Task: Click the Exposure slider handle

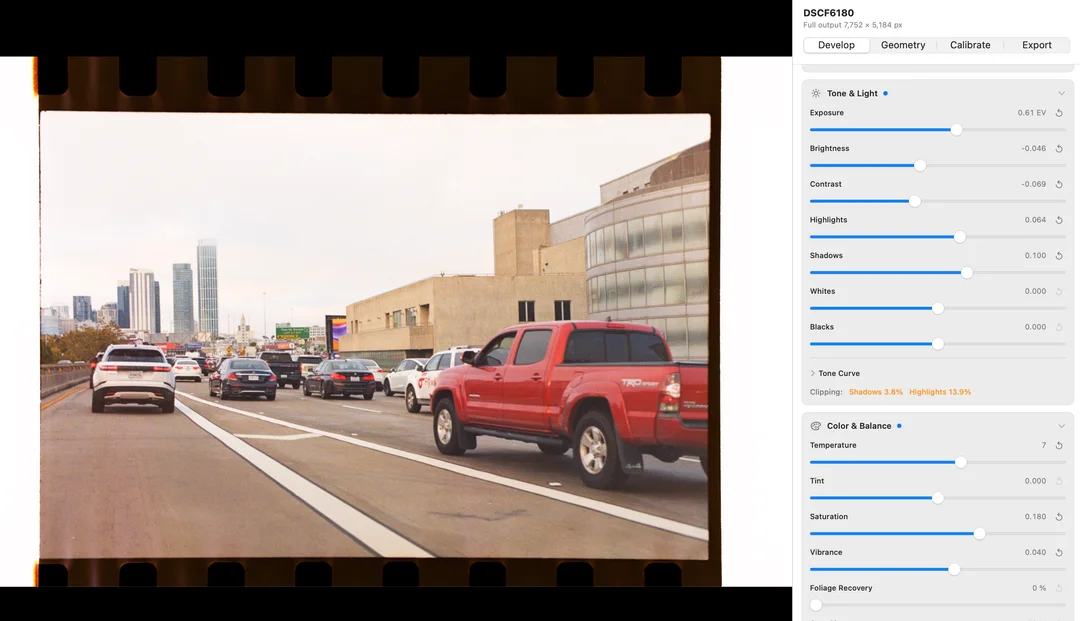Action: click(x=956, y=130)
